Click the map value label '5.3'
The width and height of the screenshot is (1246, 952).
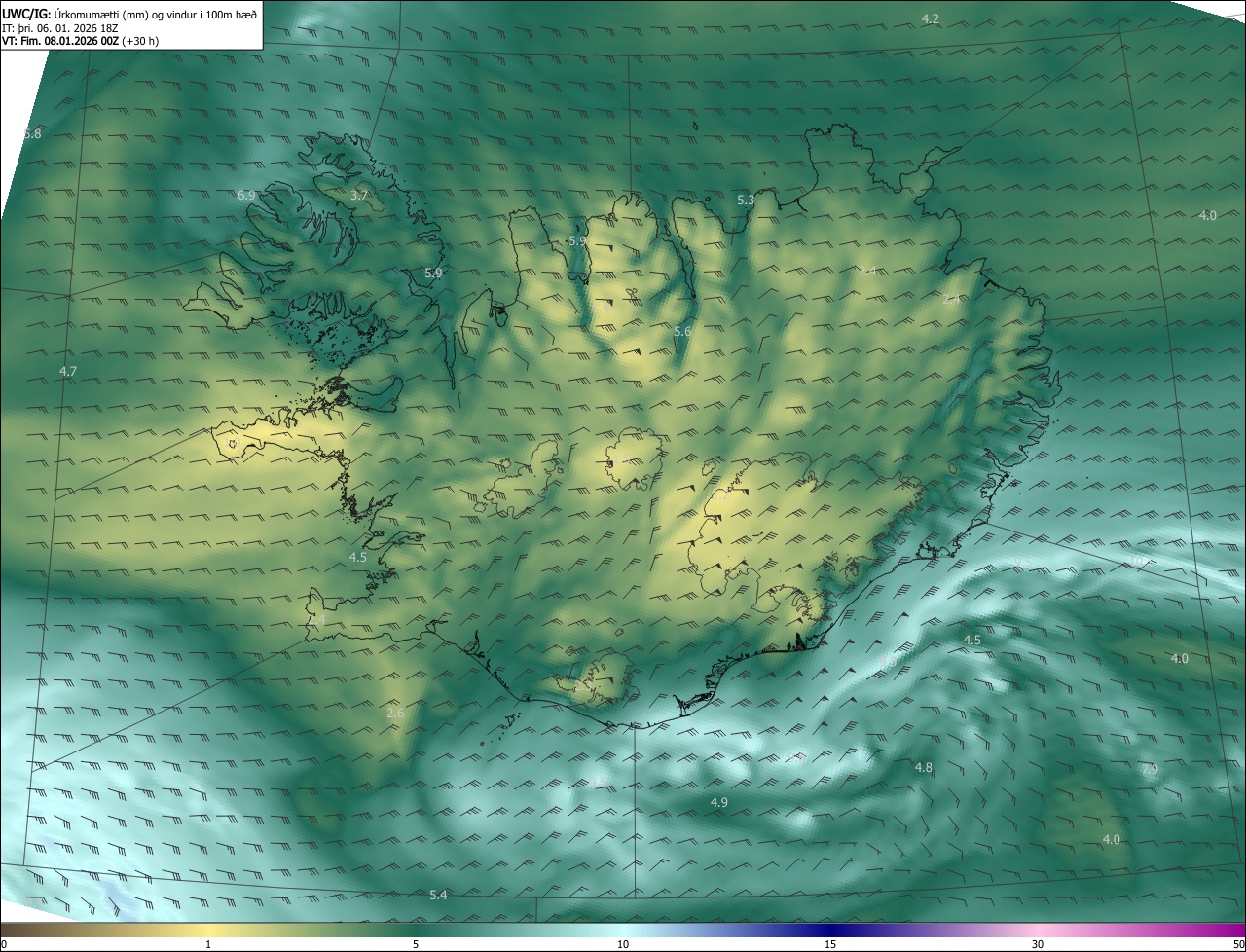(x=746, y=201)
